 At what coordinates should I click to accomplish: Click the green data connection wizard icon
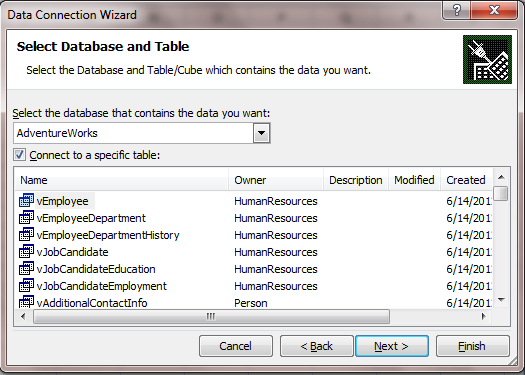click(487, 59)
